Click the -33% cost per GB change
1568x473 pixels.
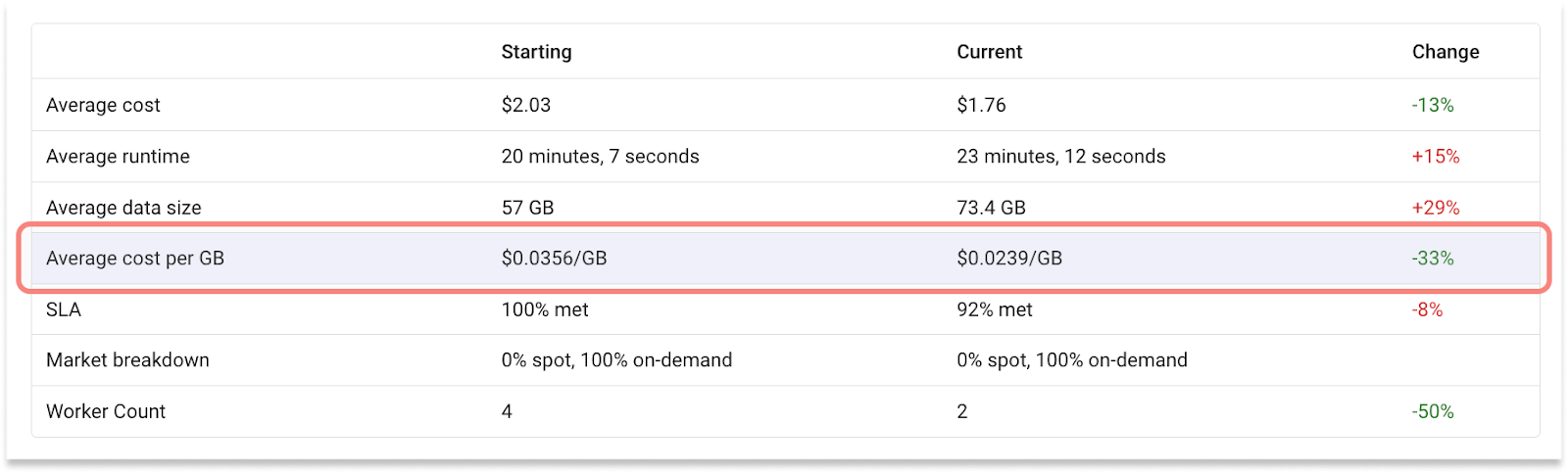[x=1433, y=259]
